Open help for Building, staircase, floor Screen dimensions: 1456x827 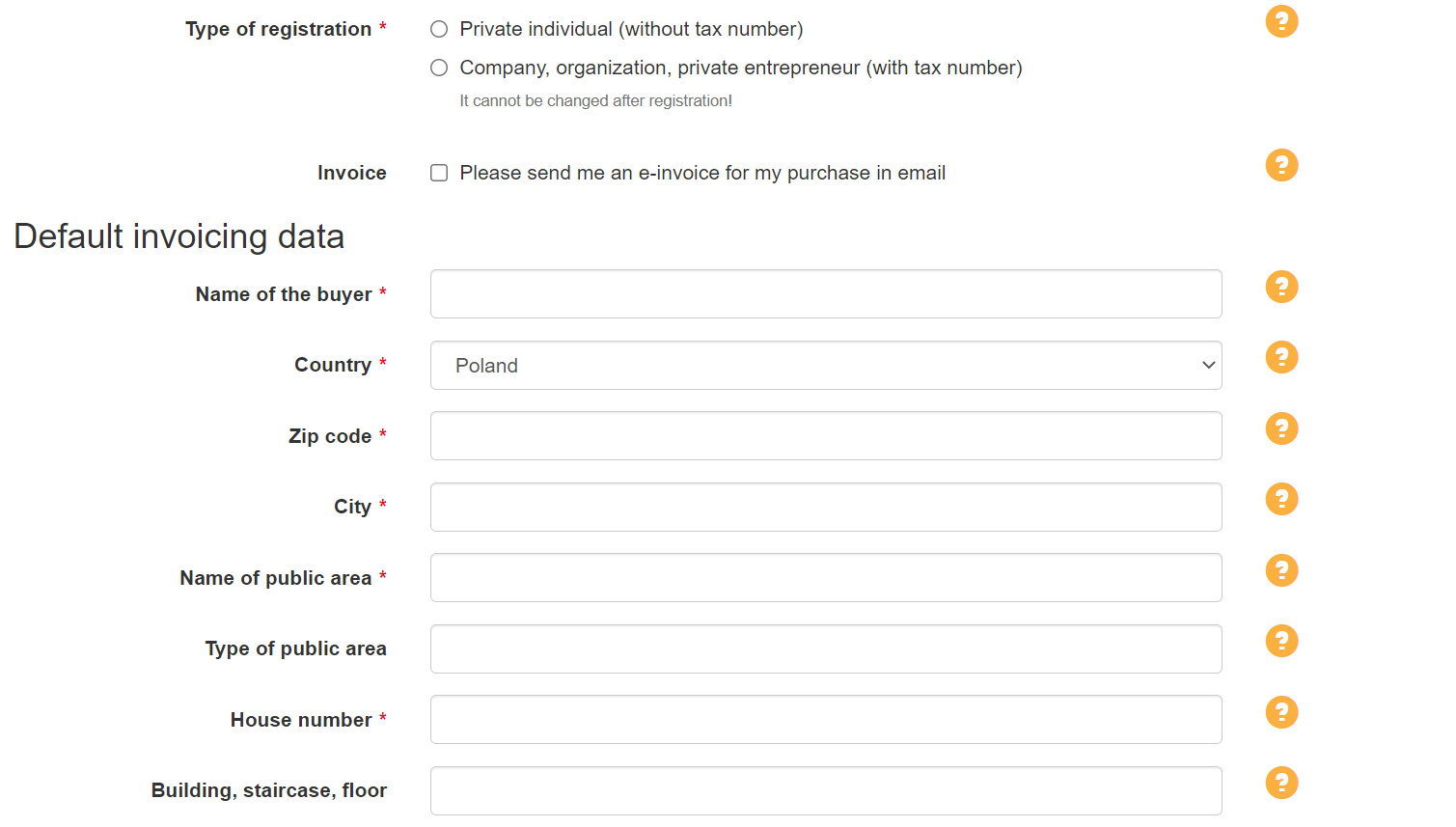1281,783
